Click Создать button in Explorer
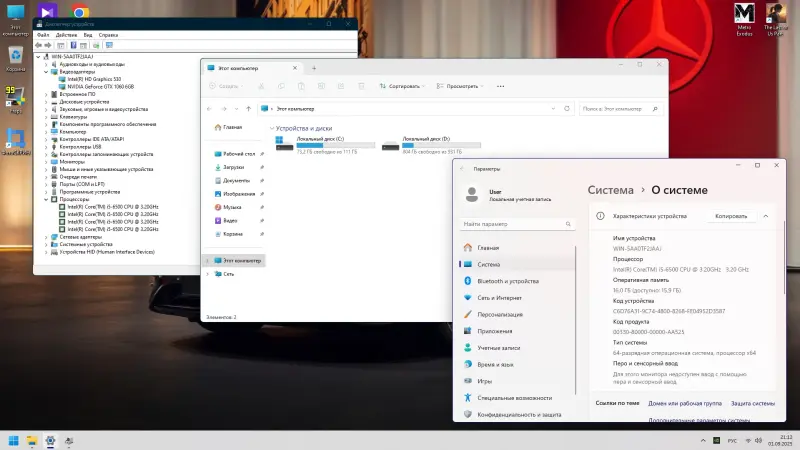 (226, 86)
